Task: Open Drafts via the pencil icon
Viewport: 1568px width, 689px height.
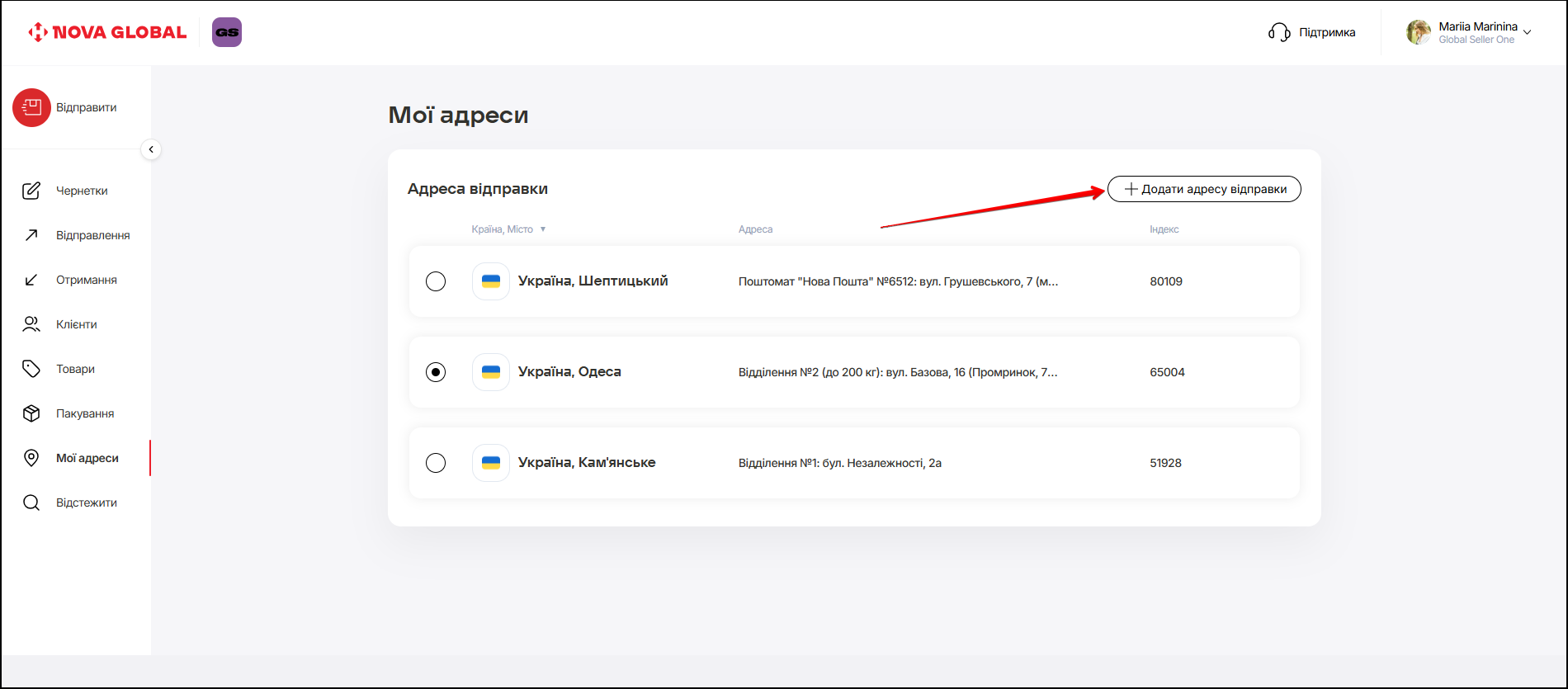Action: click(x=31, y=191)
